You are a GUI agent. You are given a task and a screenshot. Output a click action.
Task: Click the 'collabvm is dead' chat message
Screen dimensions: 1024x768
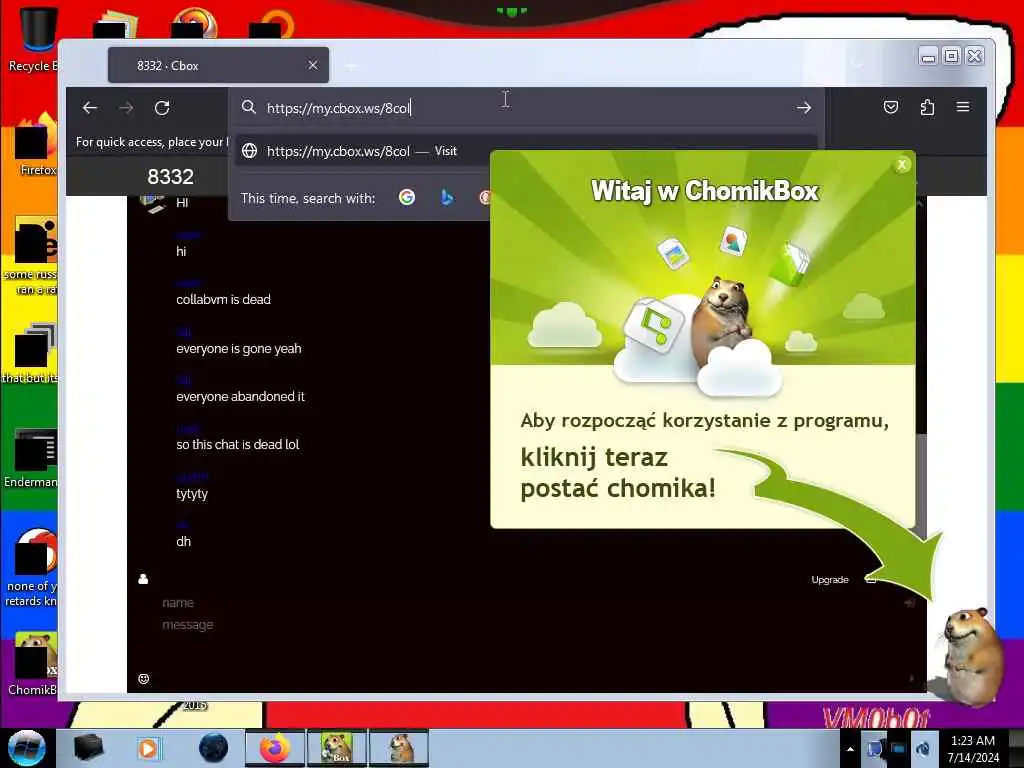223,300
